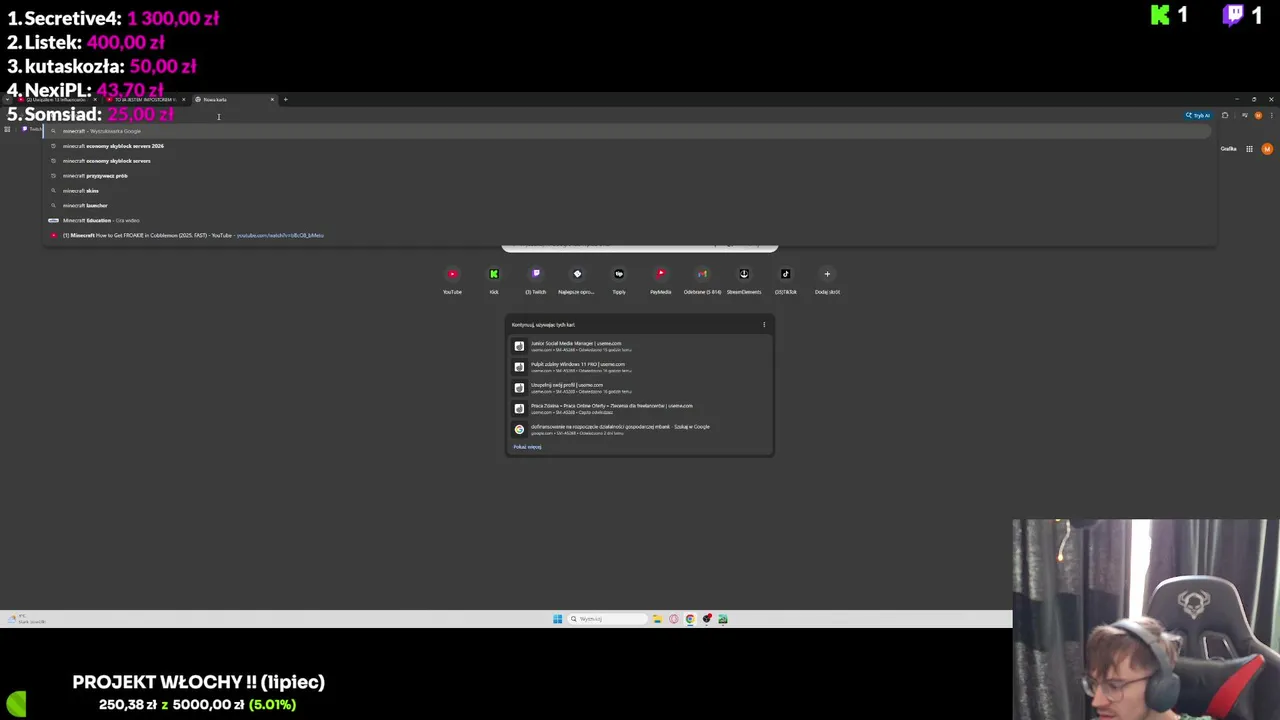Switch to the first YouTube tab
Image resolution: width=1280 pixels, height=720 pixels.
pos(55,100)
